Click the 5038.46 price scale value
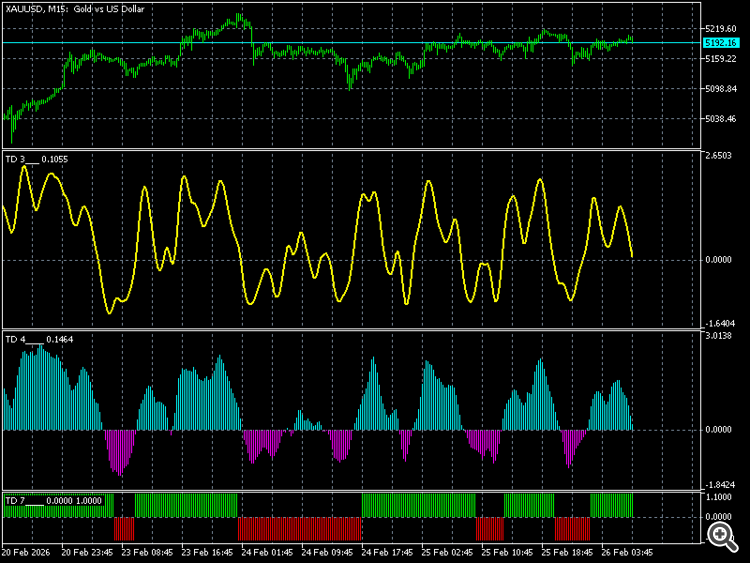750x563 pixels. click(721, 119)
